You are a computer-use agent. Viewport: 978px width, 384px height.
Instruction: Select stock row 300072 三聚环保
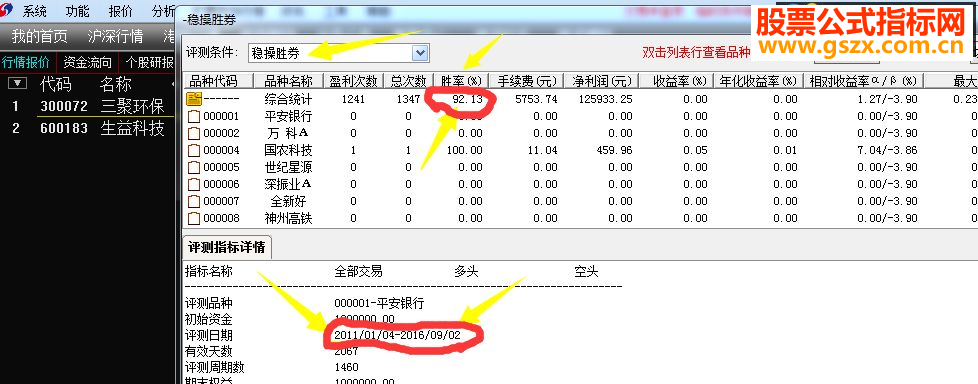pyautogui.click(x=87, y=106)
